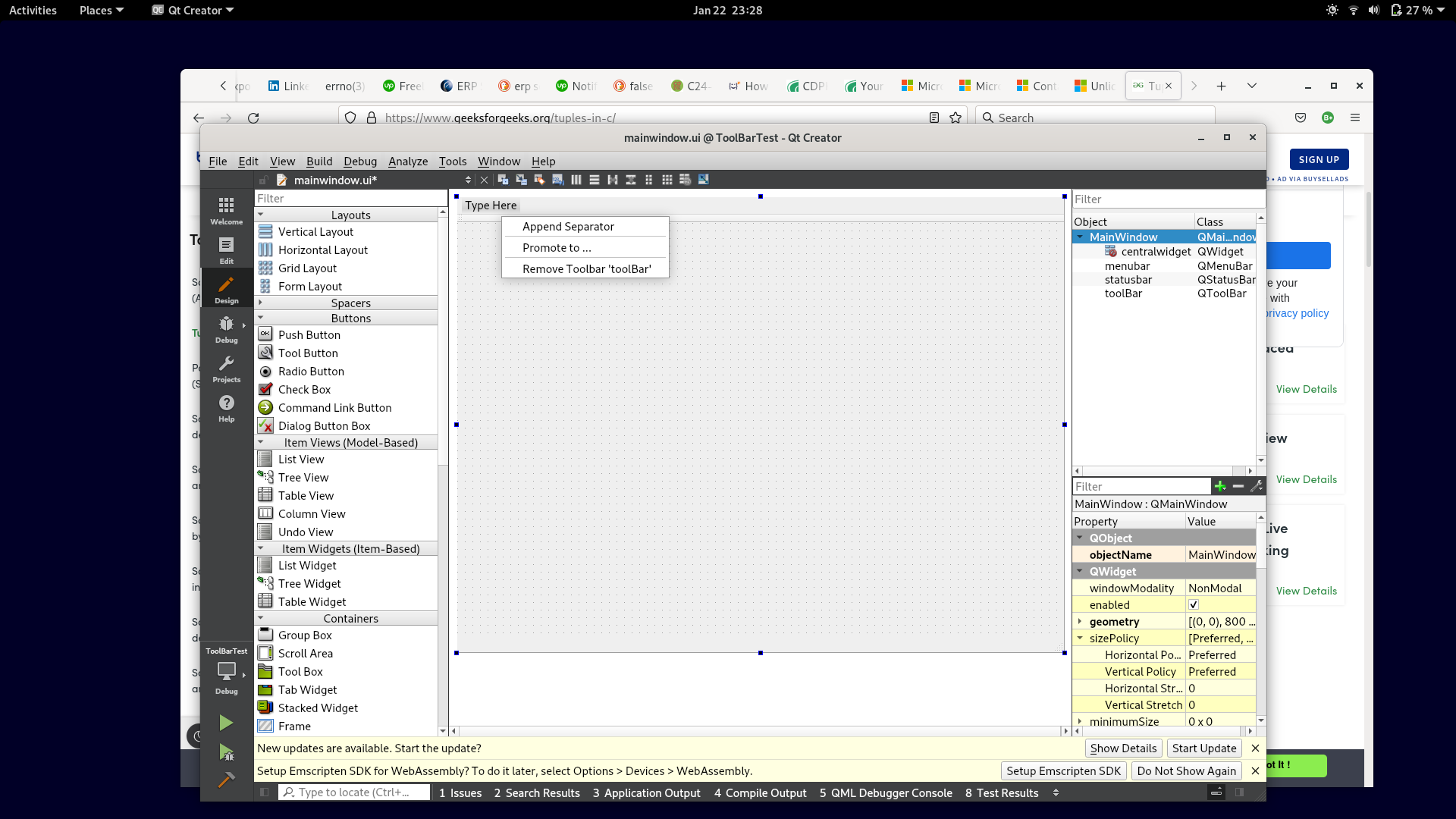This screenshot has height=819, width=1456.
Task: Collapse MainWindow in object tree
Action: pos(1080,237)
